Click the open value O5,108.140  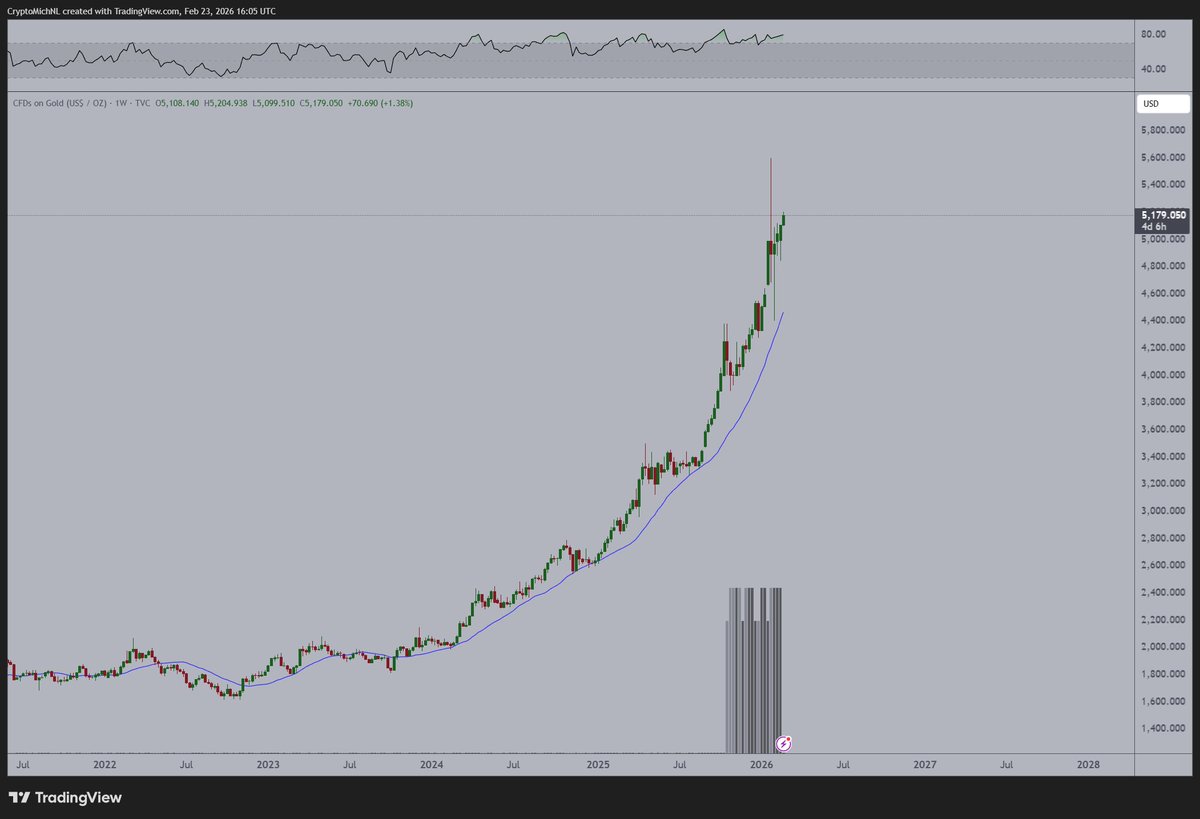tap(177, 103)
